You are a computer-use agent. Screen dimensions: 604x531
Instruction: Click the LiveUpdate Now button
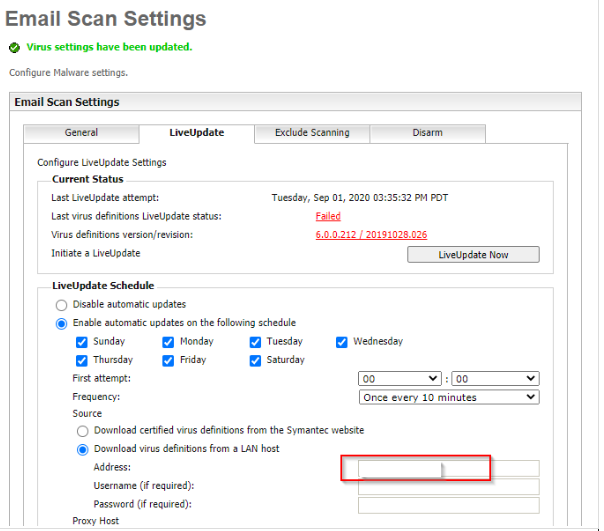tap(473, 255)
